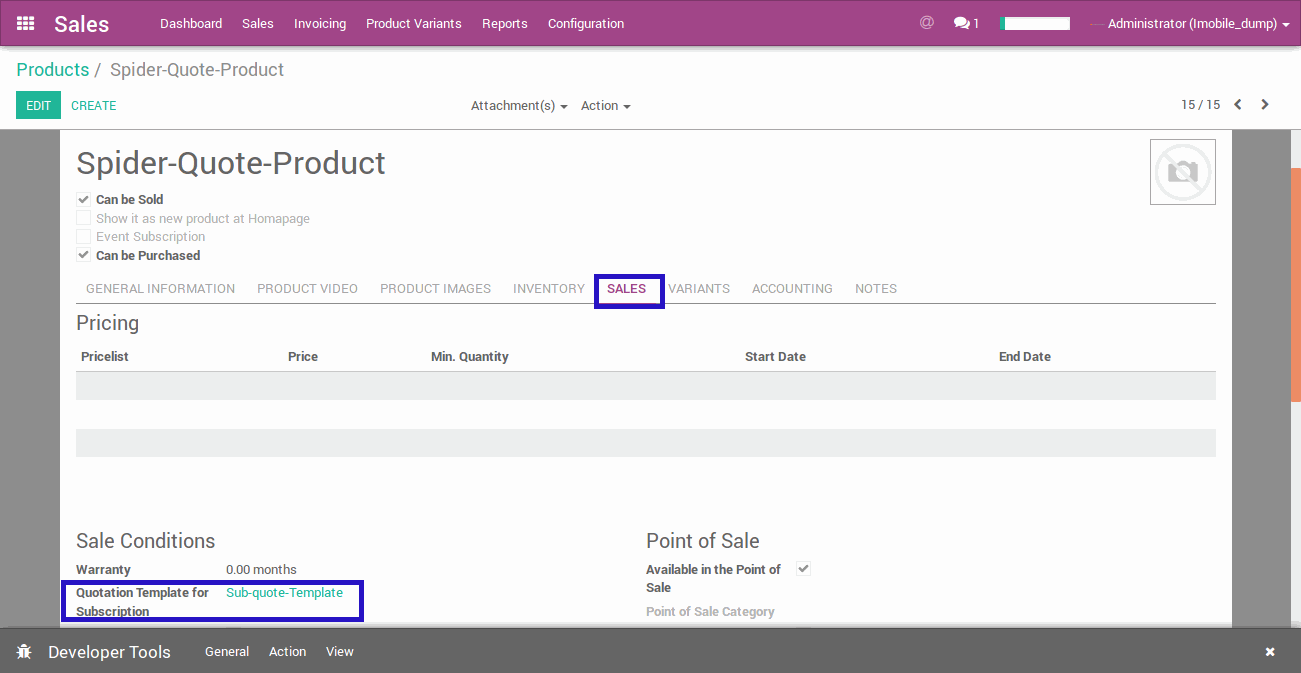Open the conversations chat bubble icon
1301x673 pixels.
(964, 23)
